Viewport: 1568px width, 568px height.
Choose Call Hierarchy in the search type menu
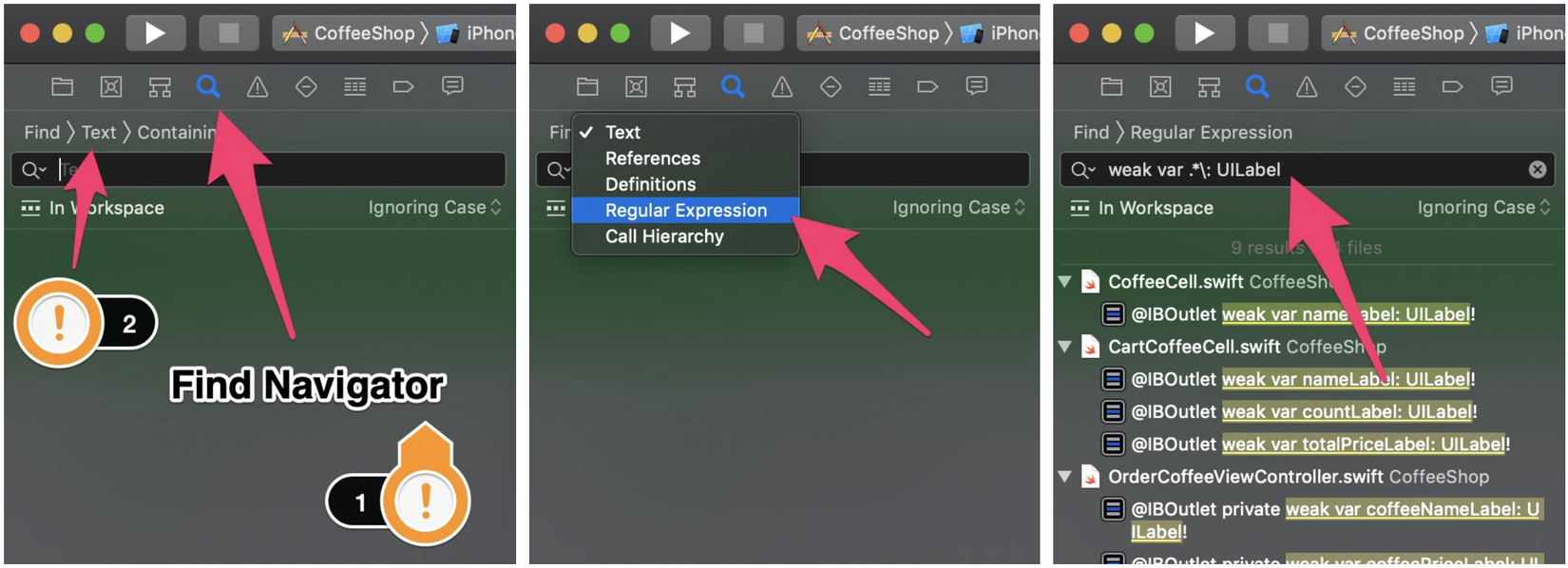click(685, 237)
